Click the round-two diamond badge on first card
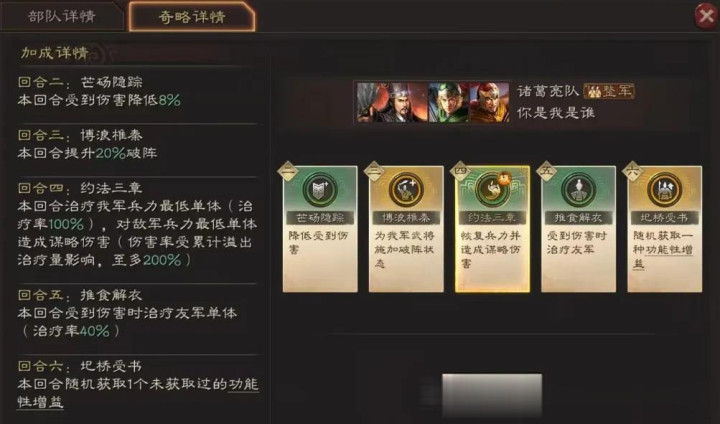 pos(288,172)
